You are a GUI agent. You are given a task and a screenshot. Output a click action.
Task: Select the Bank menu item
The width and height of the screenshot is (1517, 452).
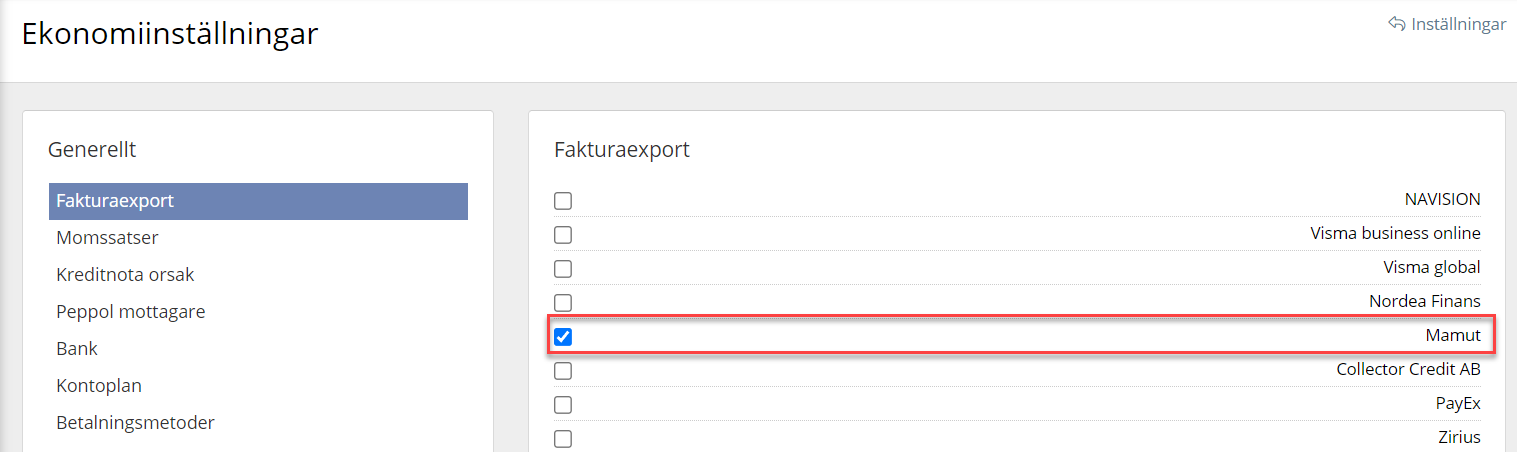pyautogui.click(x=77, y=349)
